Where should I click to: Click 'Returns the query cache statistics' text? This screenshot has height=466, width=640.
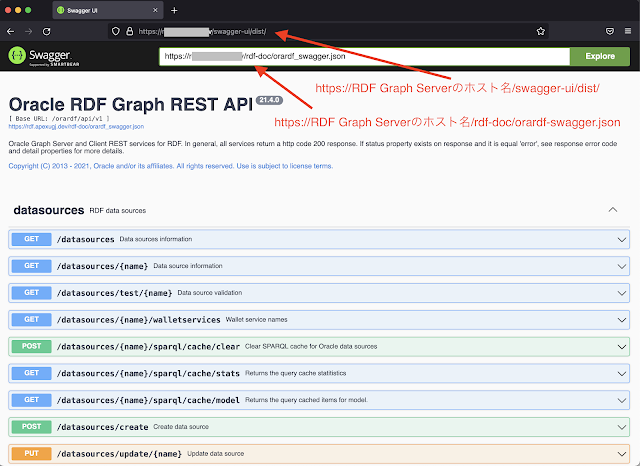(x=296, y=373)
